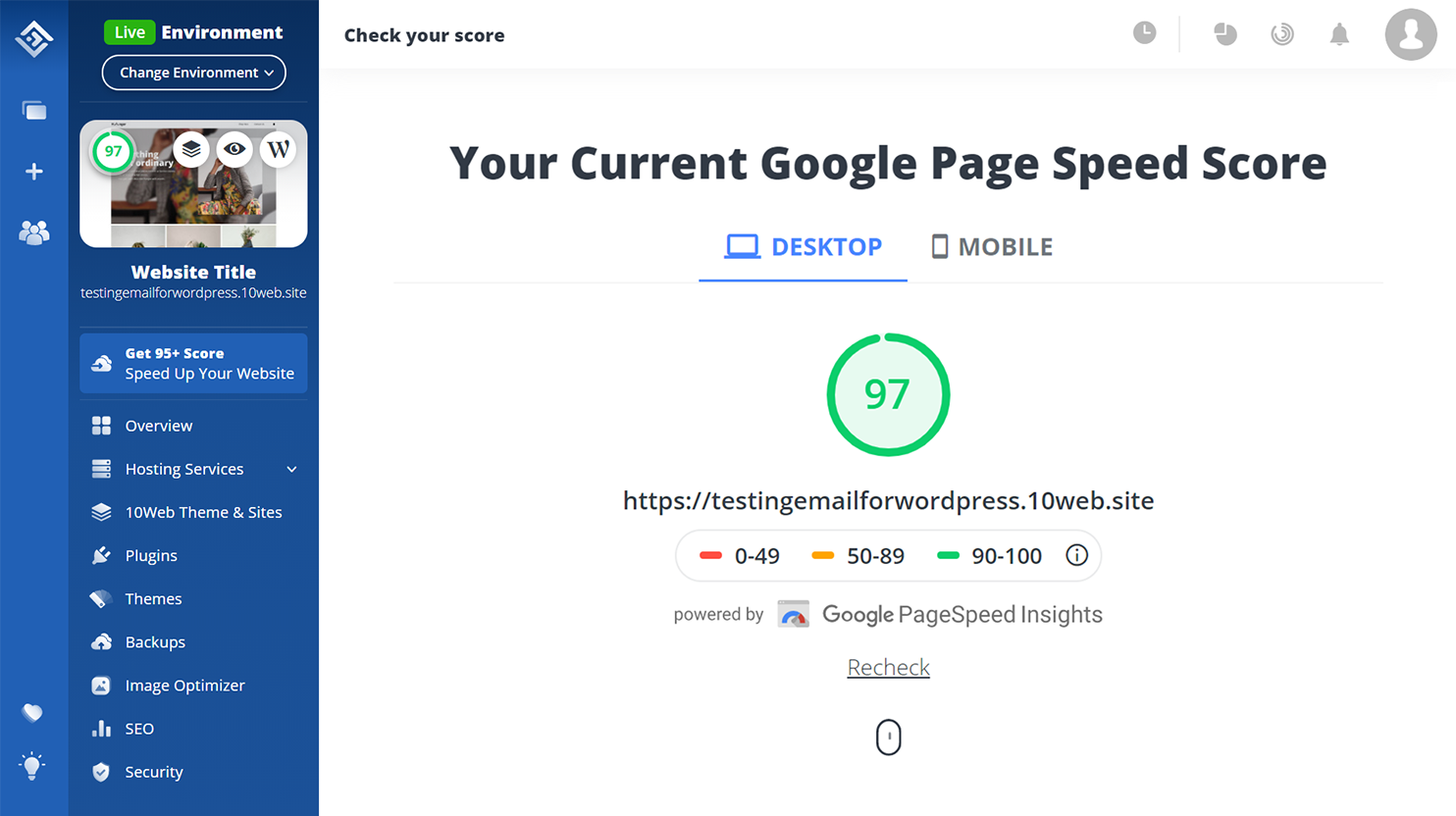The width and height of the screenshot is (1456, 816).
Task: Open the team members people icon
Action: tap(34, 232)
